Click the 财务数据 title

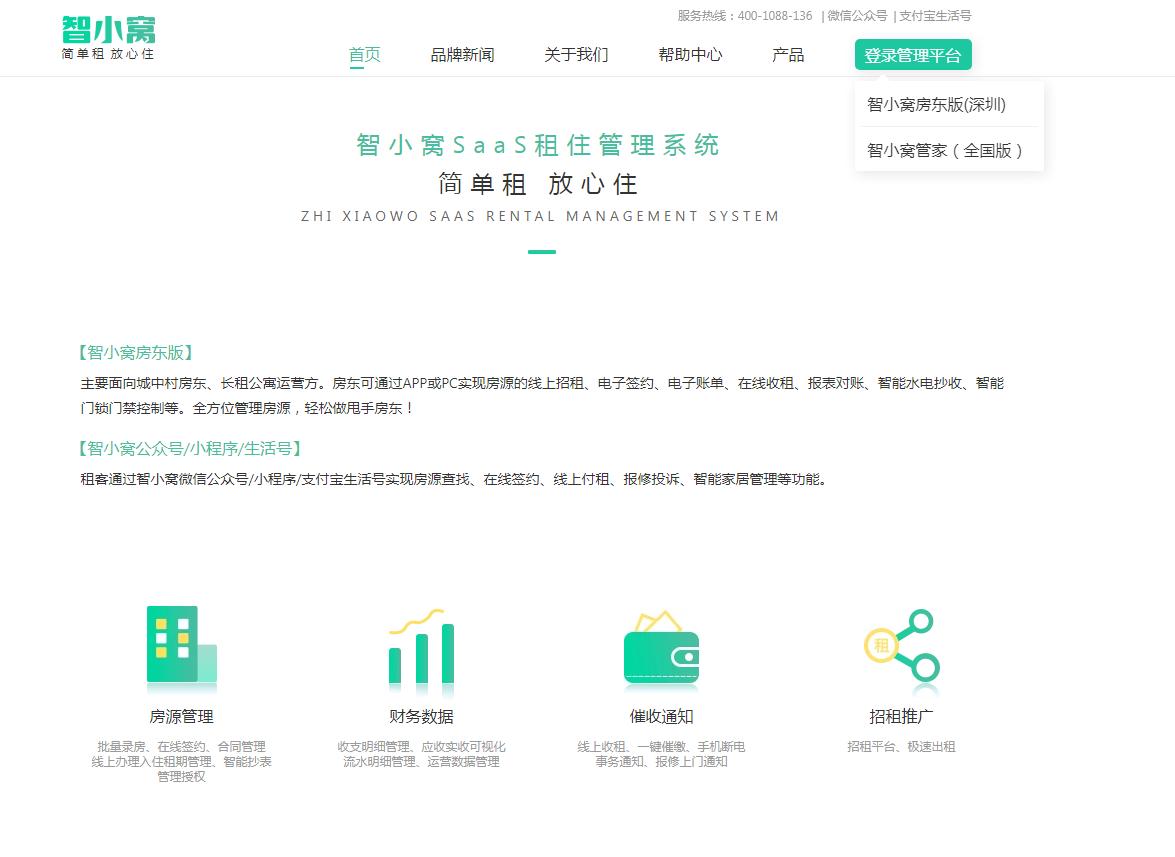[421, 716]
